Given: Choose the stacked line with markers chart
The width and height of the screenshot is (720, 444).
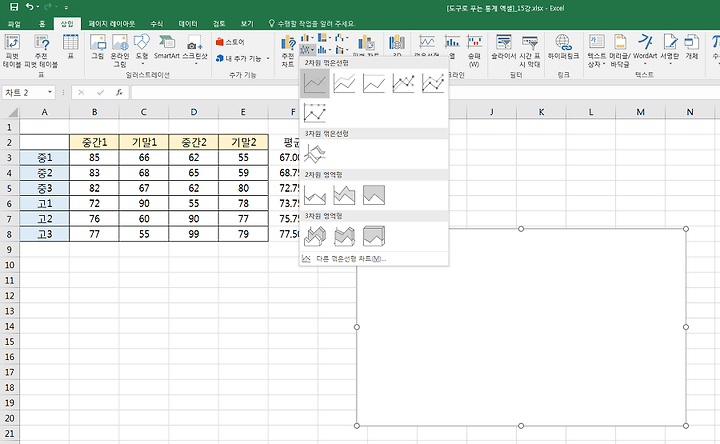Looking at the screenshot, I should point(433,84).
